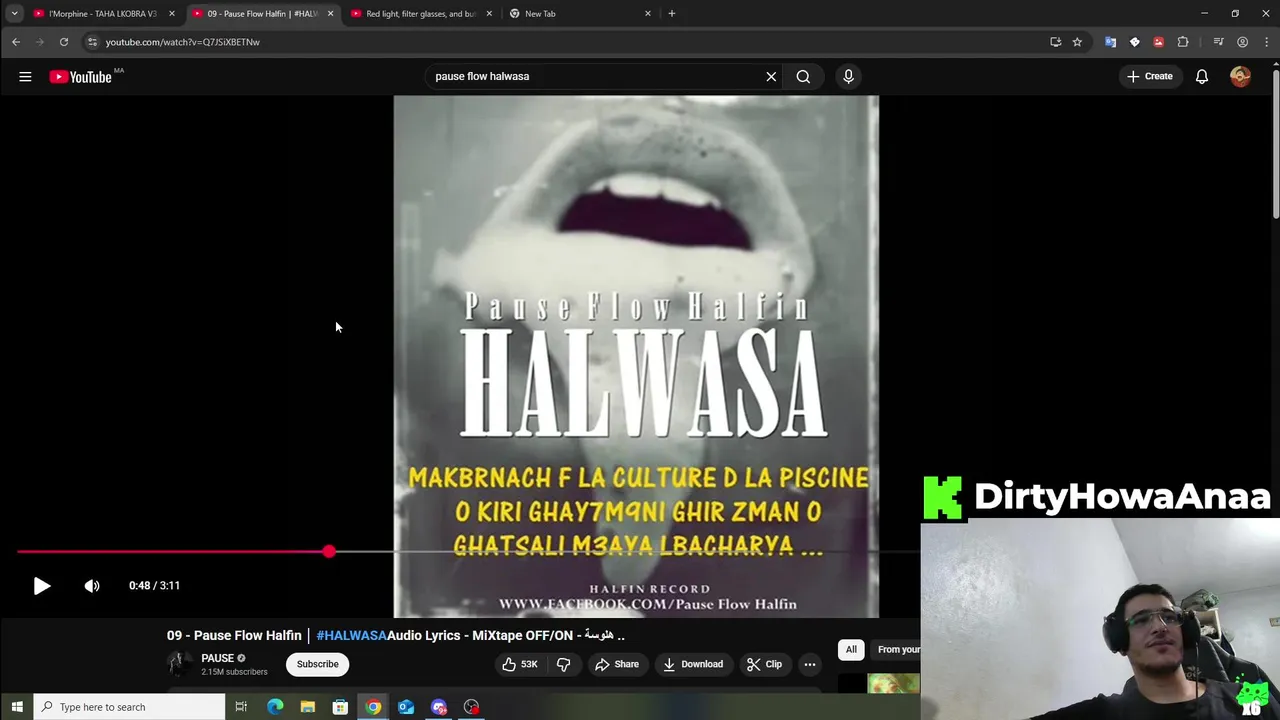Open the YouTube guide hamburger menu

point(25,76)
